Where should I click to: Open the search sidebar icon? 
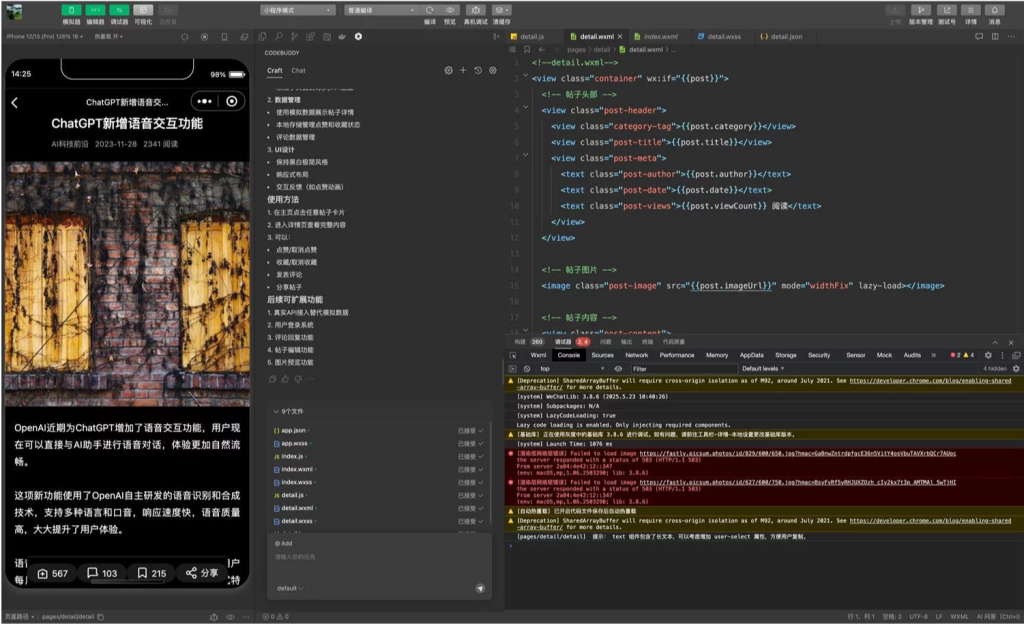click(279, 37)
